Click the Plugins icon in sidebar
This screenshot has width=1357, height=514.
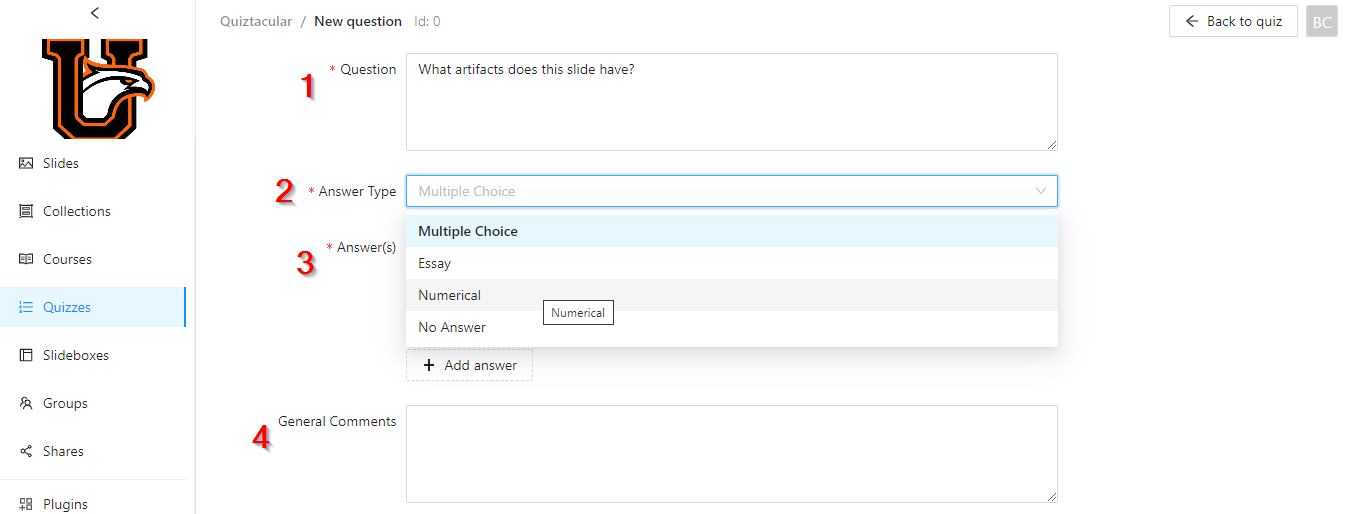tap(27, 504)
